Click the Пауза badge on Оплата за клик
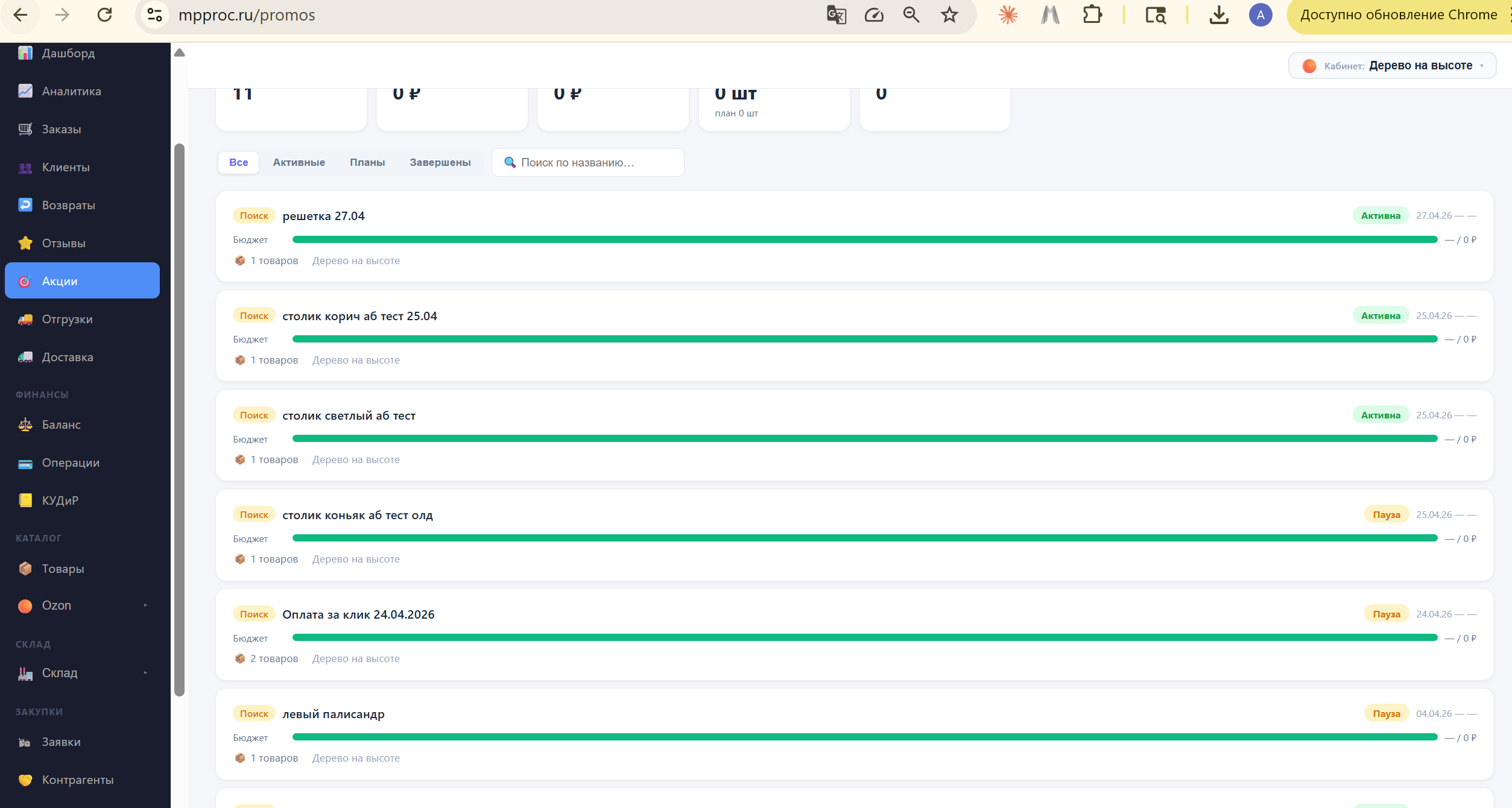Image resolution: width=1512 pixels, height=808 pixels. pyautogui.click(x=1387, y=614)
